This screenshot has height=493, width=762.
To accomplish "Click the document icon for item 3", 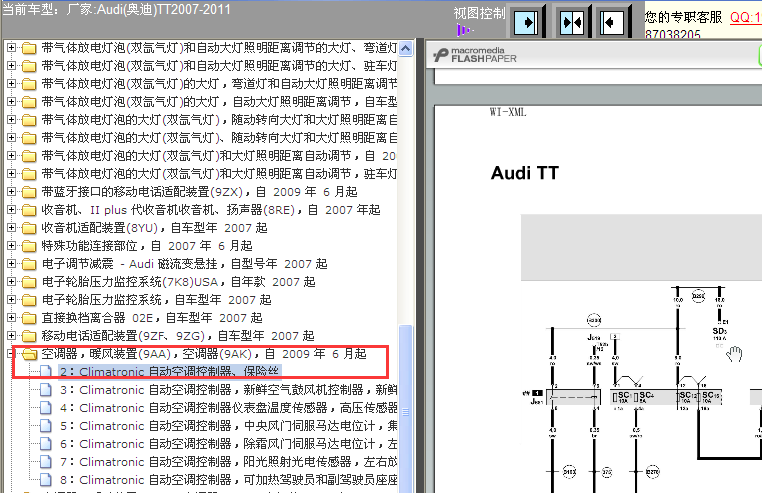I will 46,390.
